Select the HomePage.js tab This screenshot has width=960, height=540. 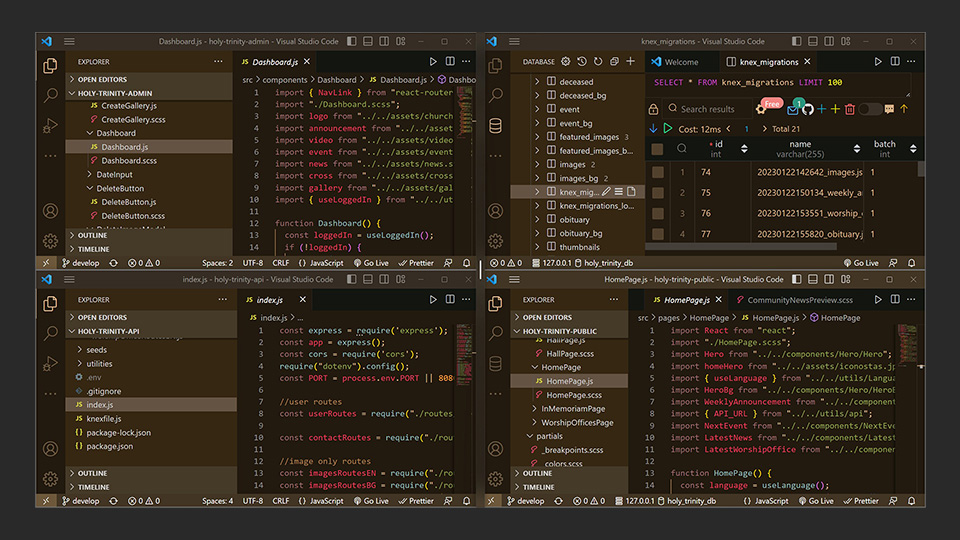tap(688, 300)
